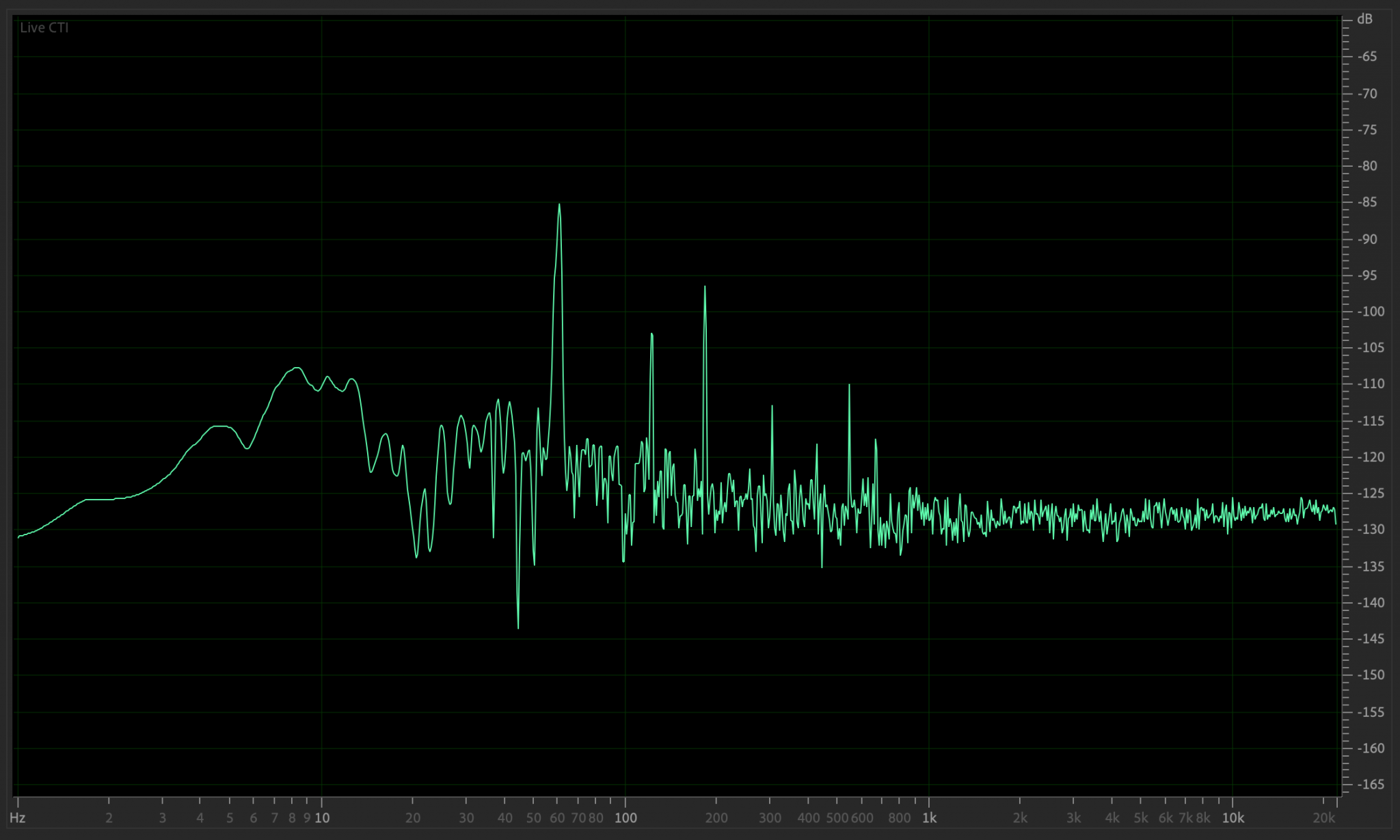Select the 400 Hz frequency axis label

click(x=809, y=817)
